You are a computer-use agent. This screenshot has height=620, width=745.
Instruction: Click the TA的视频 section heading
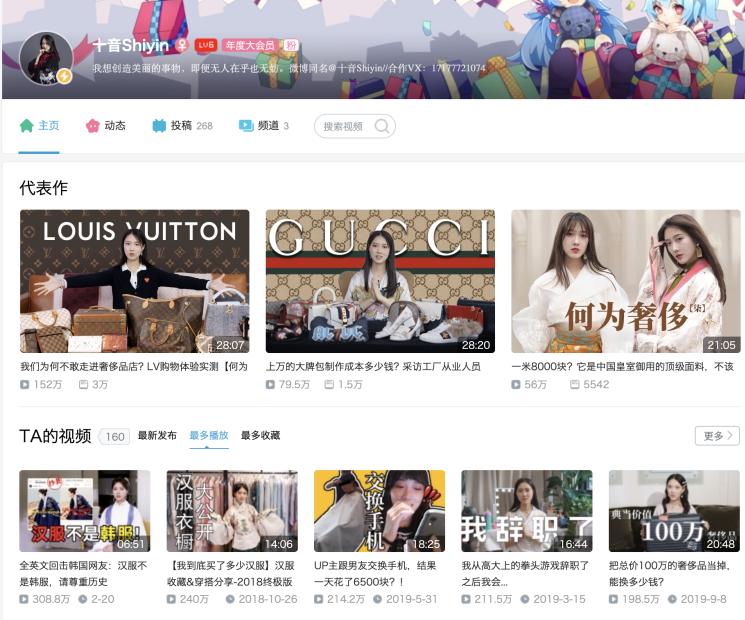pyautogui.click(x=55, y=436)
